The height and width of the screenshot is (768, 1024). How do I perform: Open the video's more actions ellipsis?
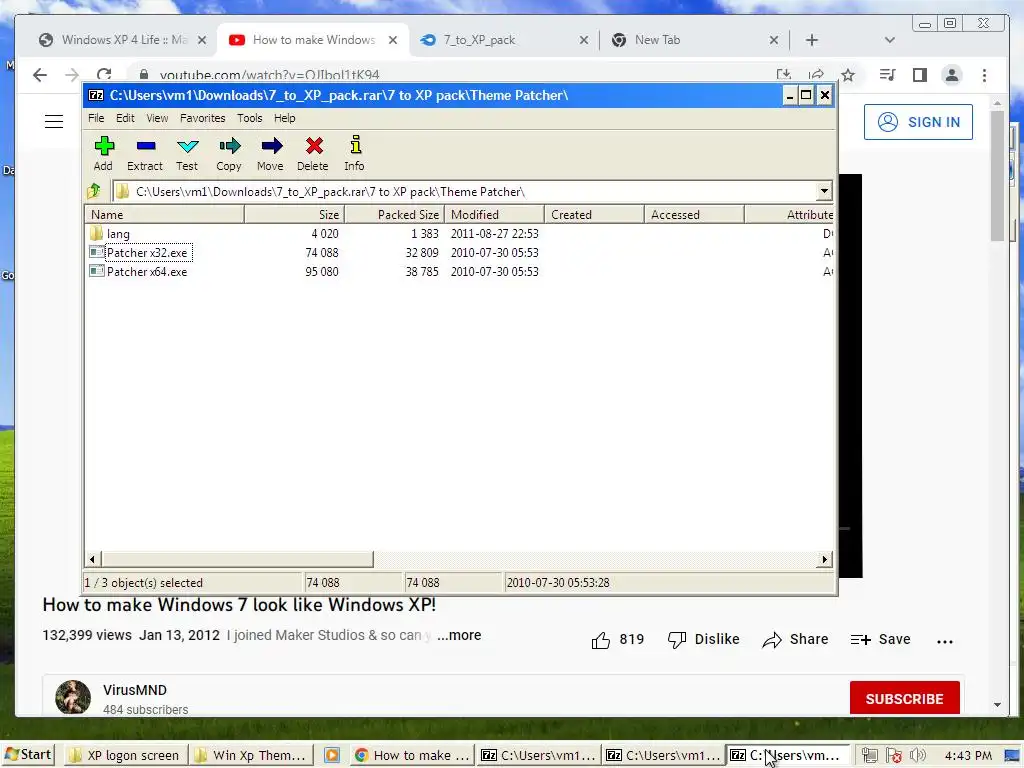944,641
